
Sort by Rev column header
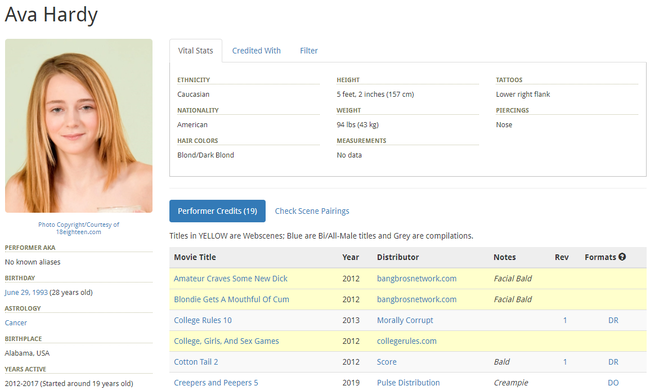(562, 257)
